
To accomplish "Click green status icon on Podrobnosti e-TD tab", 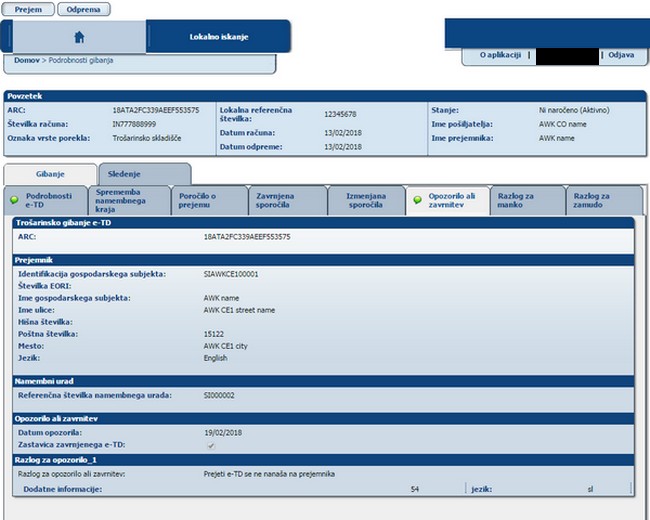I will pos(14,200).
